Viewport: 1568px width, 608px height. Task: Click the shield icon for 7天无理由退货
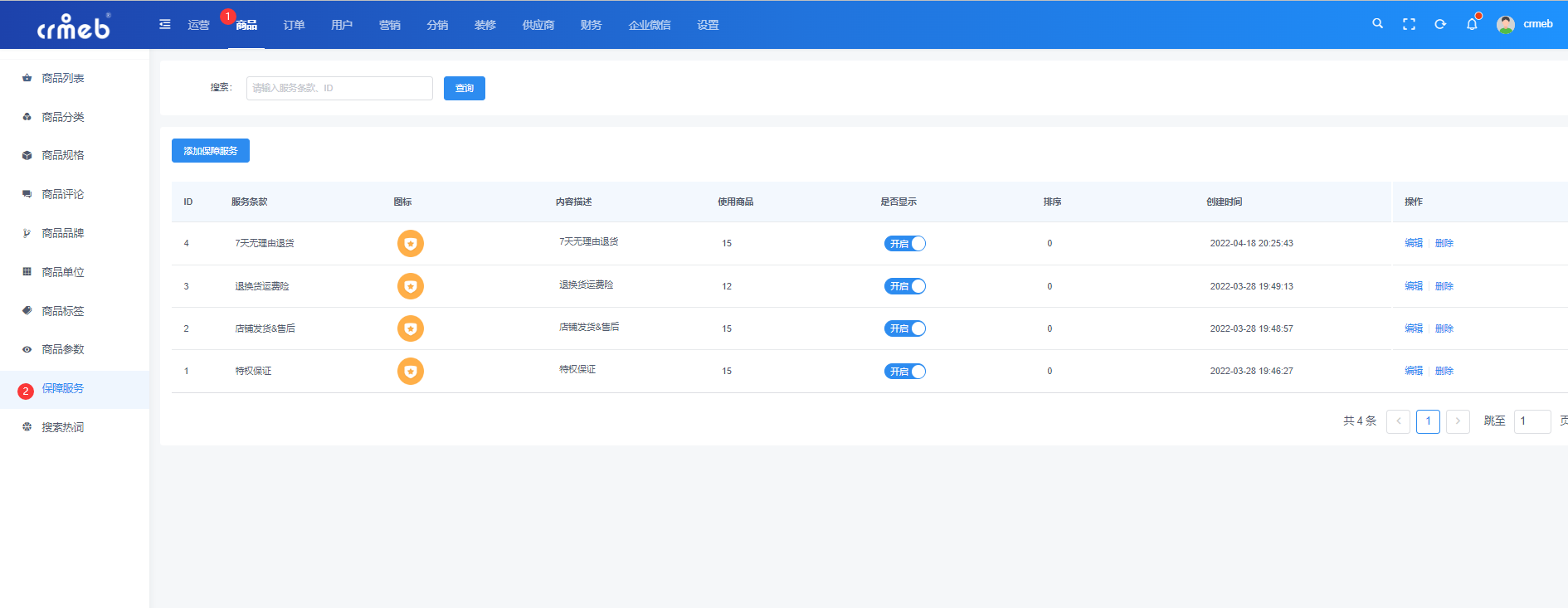(411, 243)
